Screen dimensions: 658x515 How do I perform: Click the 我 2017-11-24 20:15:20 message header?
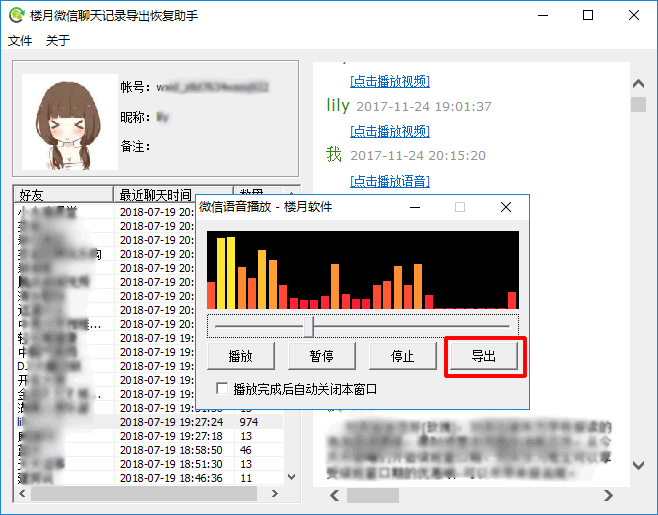(406, 155)
